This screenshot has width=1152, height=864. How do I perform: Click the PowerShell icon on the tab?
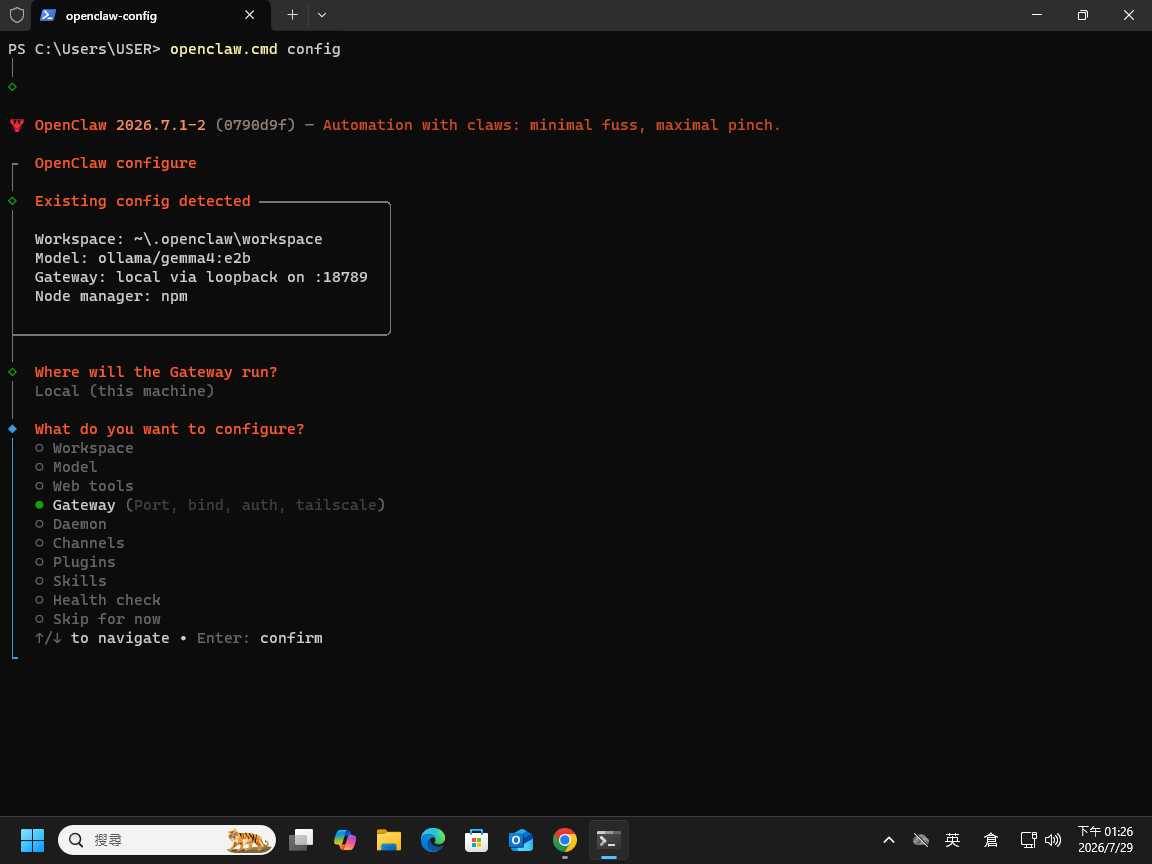point(48,15)
